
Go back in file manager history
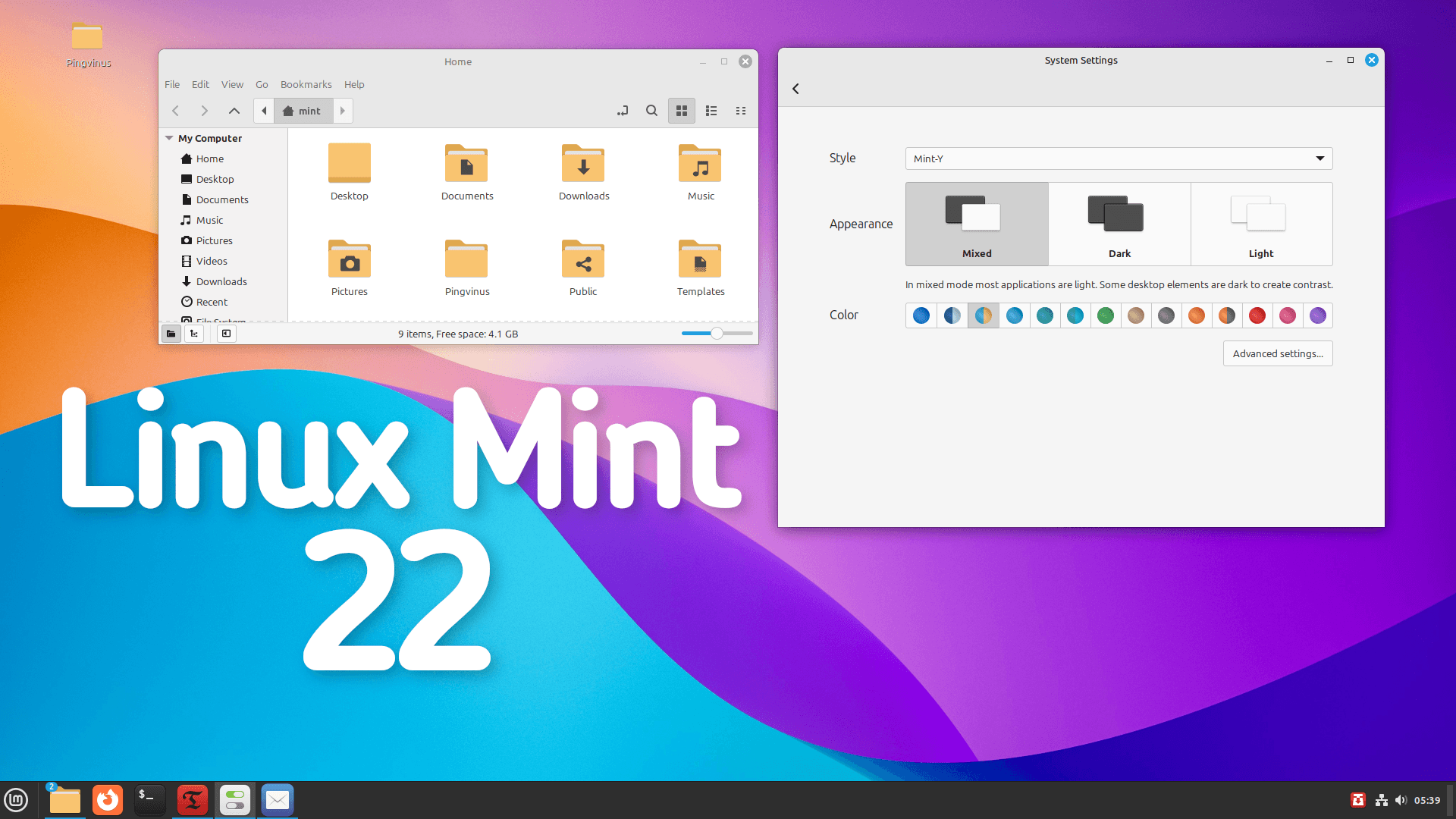176,111
